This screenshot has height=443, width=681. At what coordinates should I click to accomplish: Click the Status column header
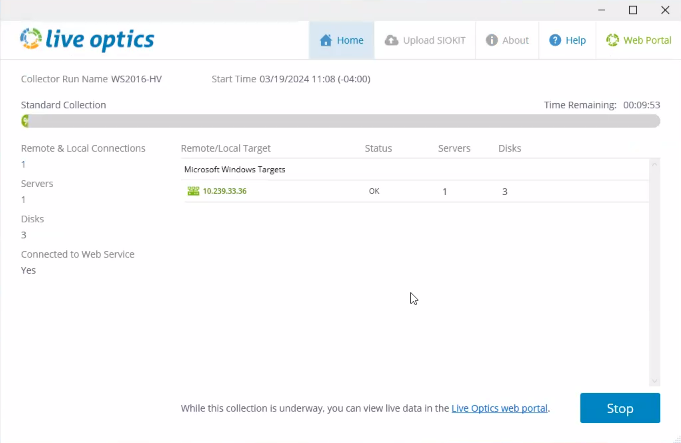point(378,148)
